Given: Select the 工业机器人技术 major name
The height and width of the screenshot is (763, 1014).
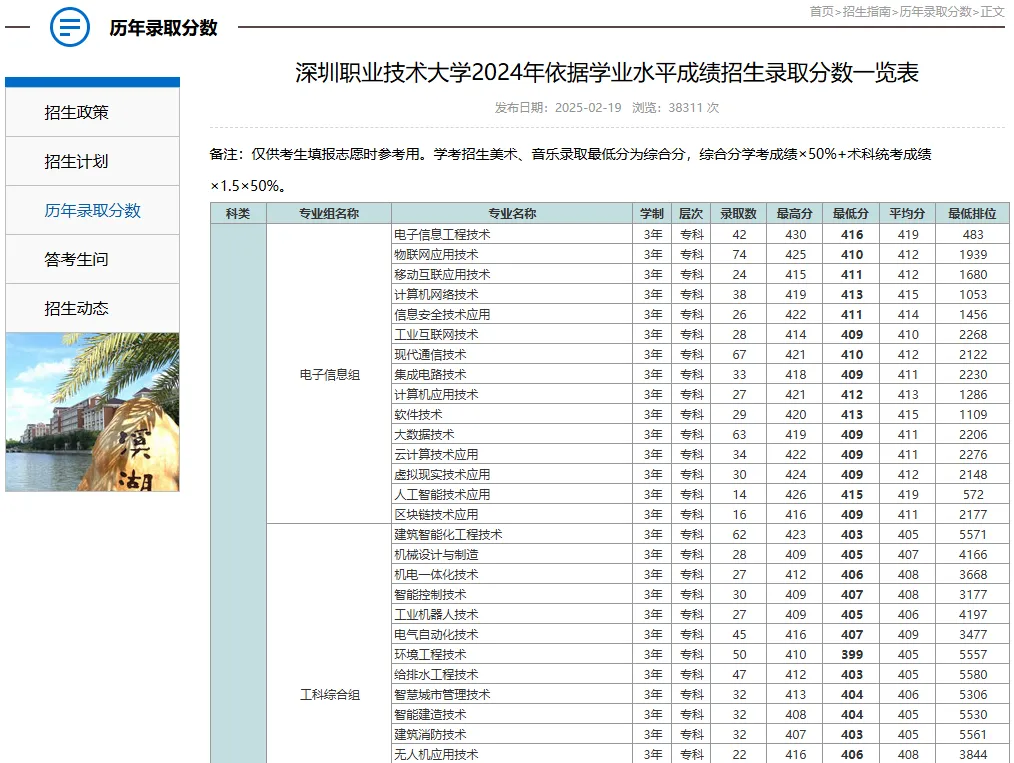Looking at the screenshot, I should 437,615.
